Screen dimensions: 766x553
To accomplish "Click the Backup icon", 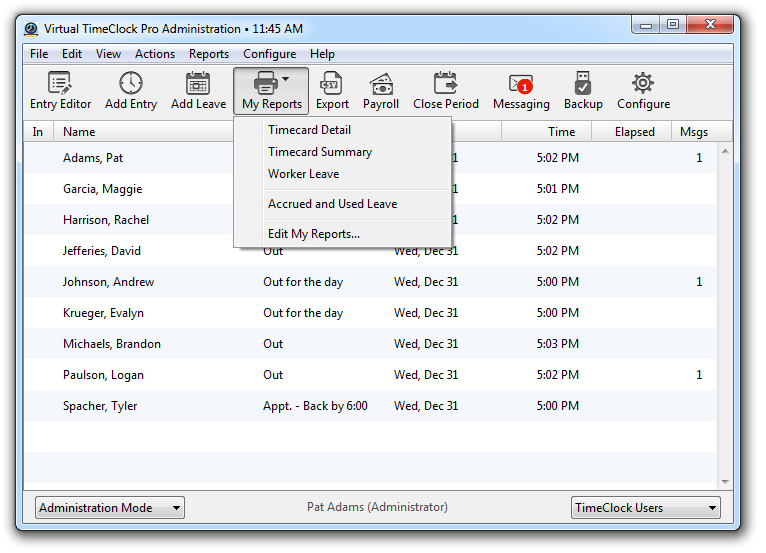I will [582, 83].
